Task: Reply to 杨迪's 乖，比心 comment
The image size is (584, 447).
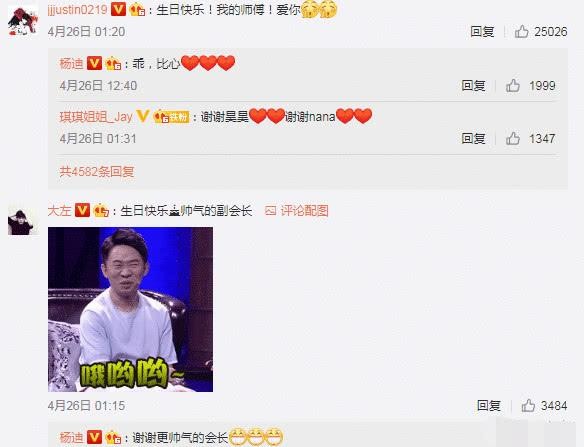Action: 473,86
